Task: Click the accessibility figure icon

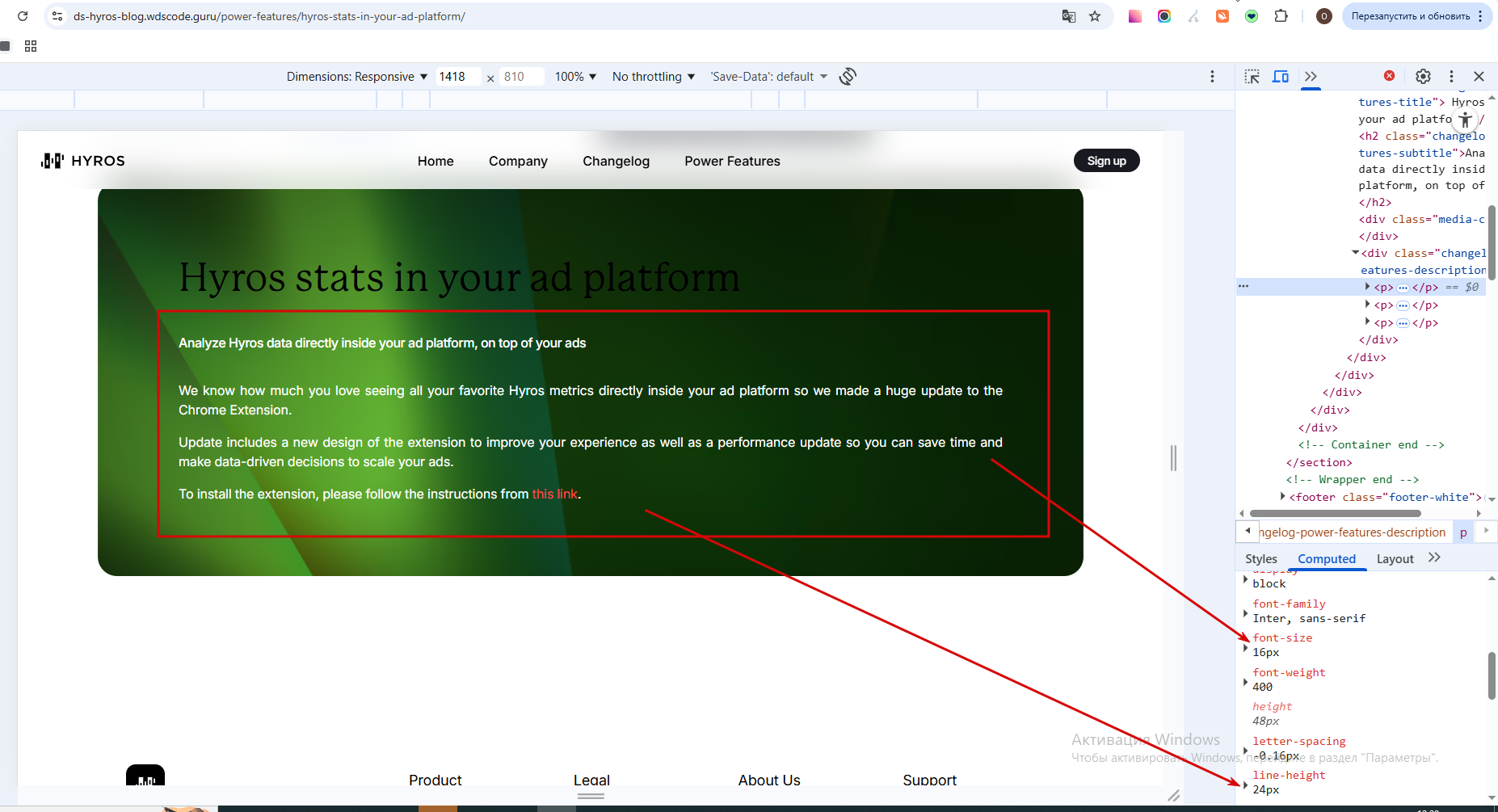Action: tap(1466, 120)
